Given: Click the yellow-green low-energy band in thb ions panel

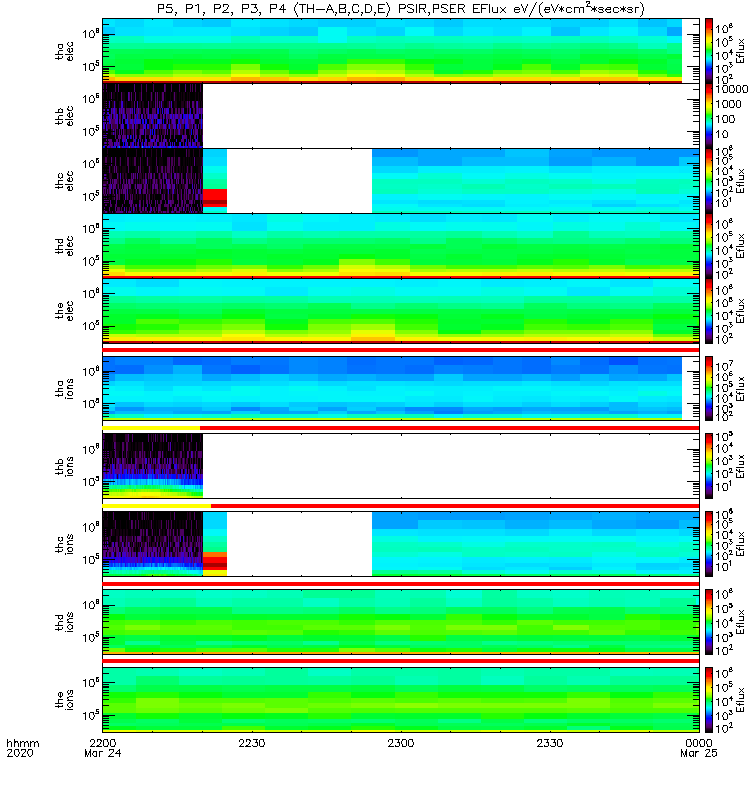Looking at the screenshot, I should click(x=153, y=492).
